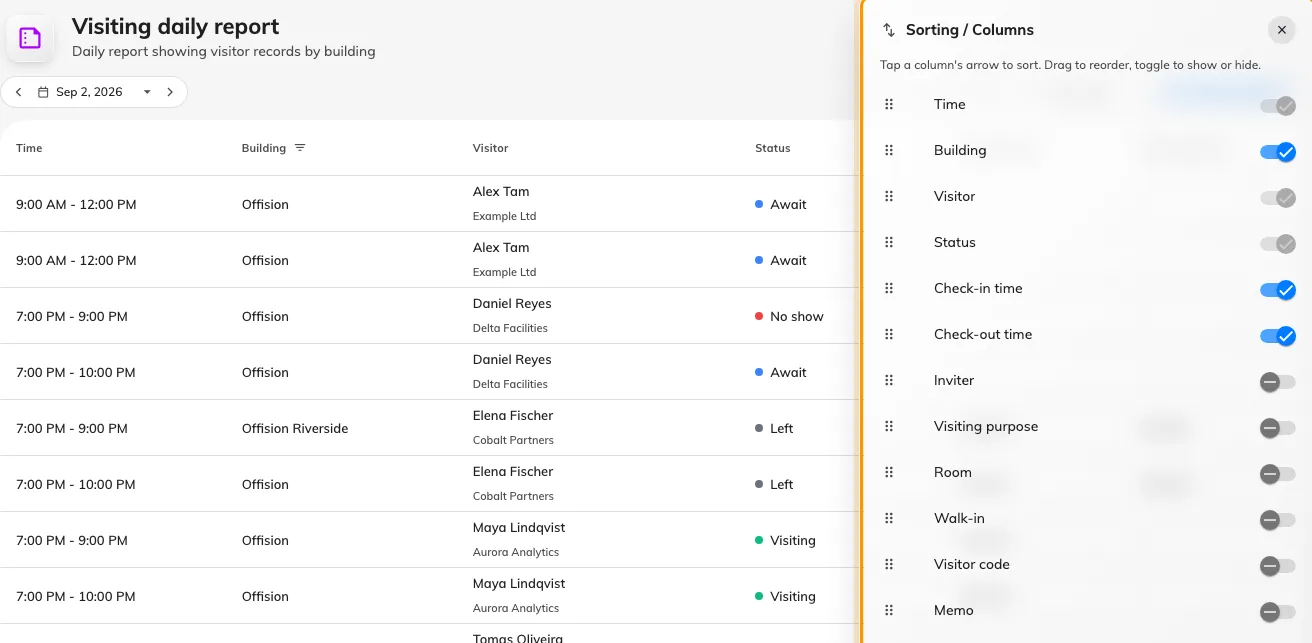Switch on the Memo column toggle
This screenshot has height=643, width=1312.
click(1278, 611)
